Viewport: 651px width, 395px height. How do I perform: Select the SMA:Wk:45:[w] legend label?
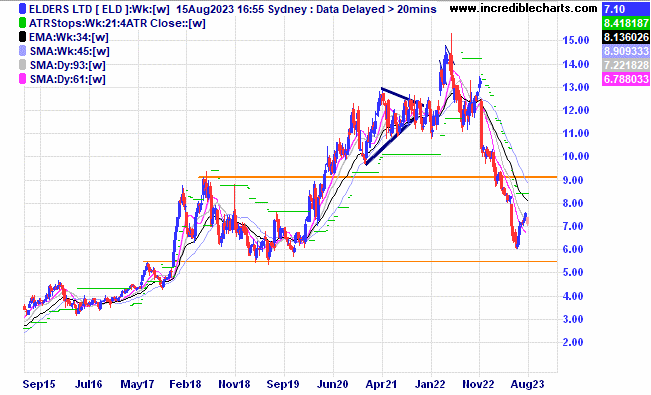click(x=69, y=51)
